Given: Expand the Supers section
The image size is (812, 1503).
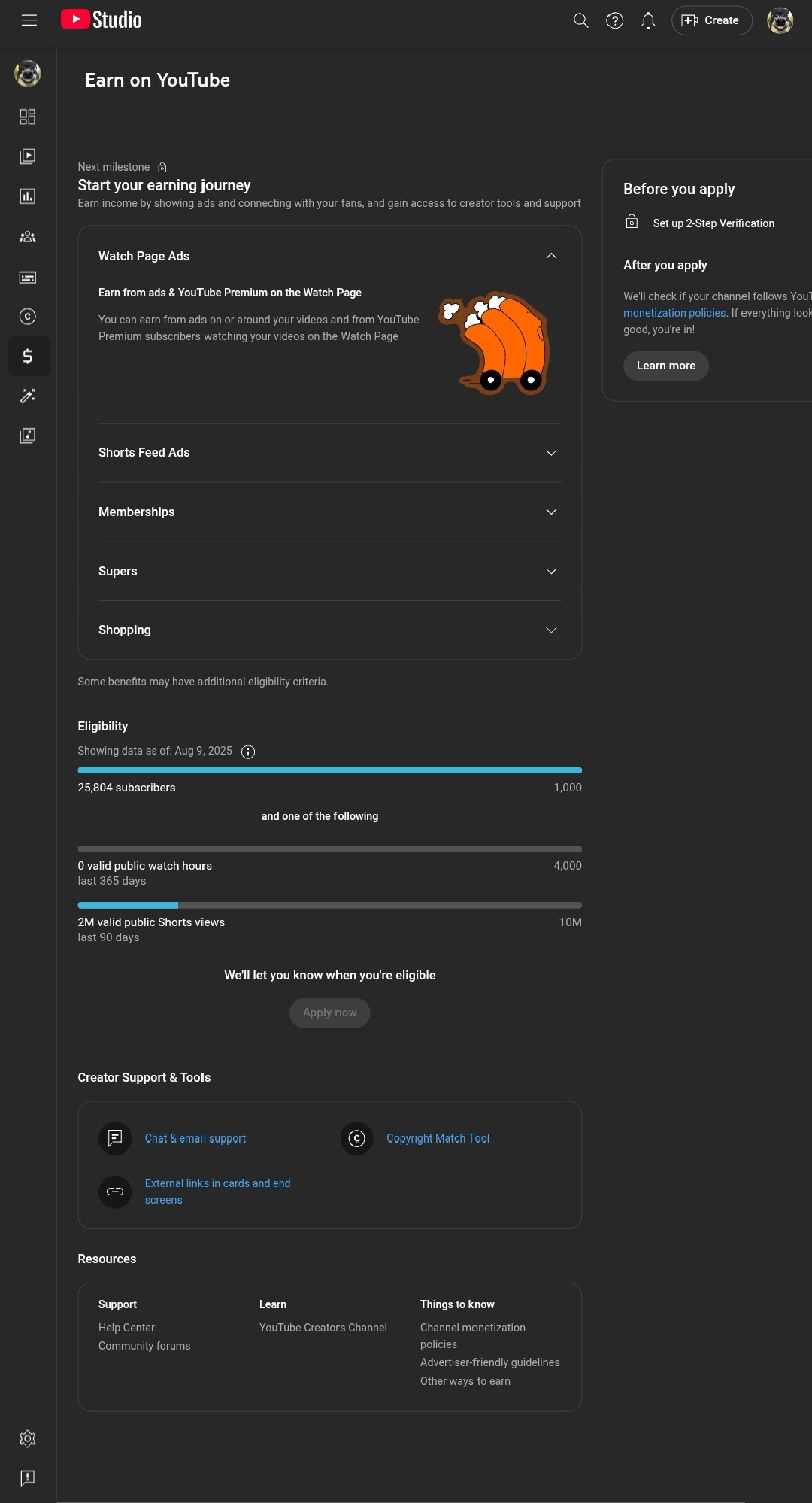Looking at the screenshot, I should click(551, 572).
